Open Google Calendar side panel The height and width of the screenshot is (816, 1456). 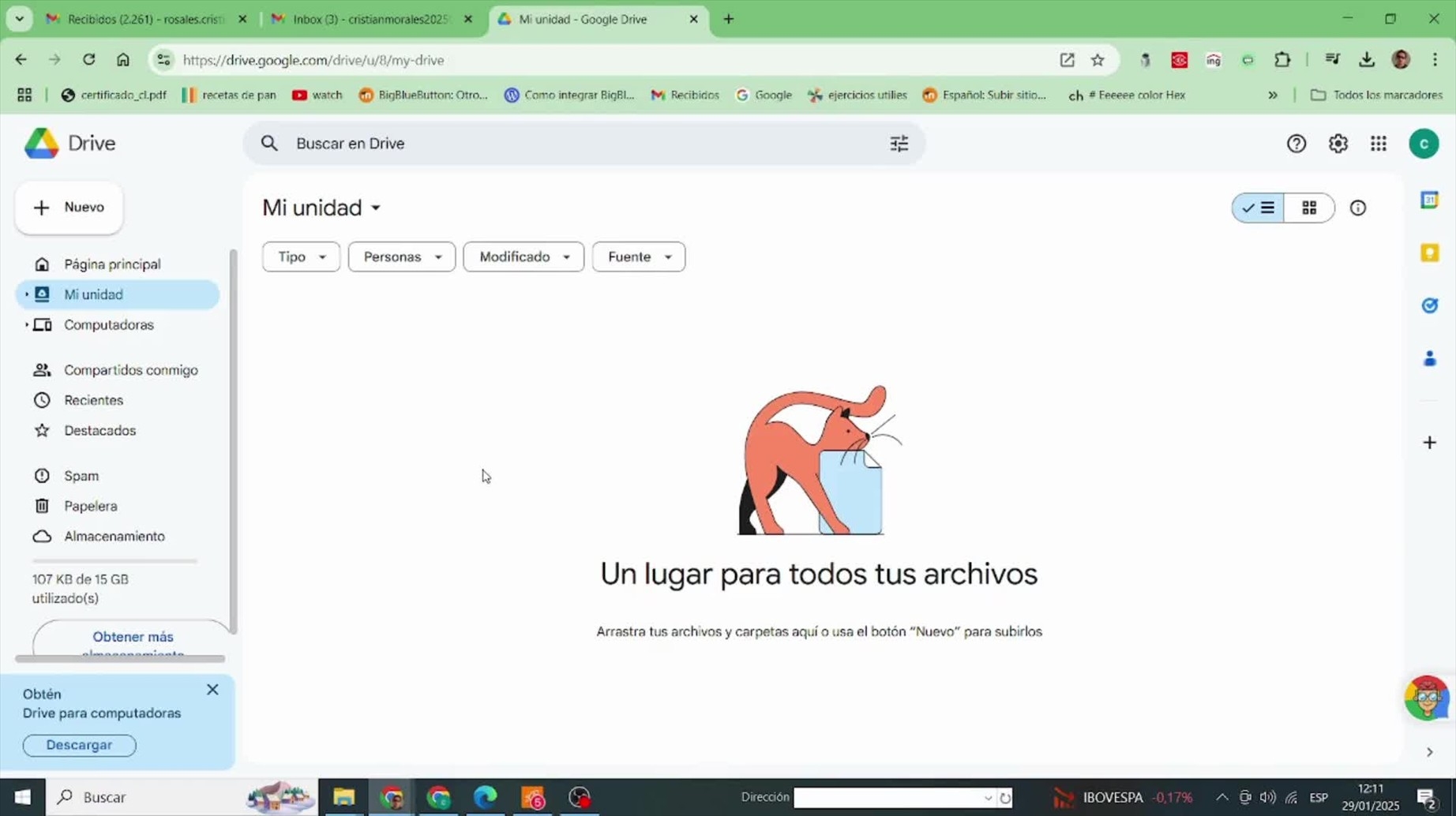pyautogui.click(x=1429, y=200)
